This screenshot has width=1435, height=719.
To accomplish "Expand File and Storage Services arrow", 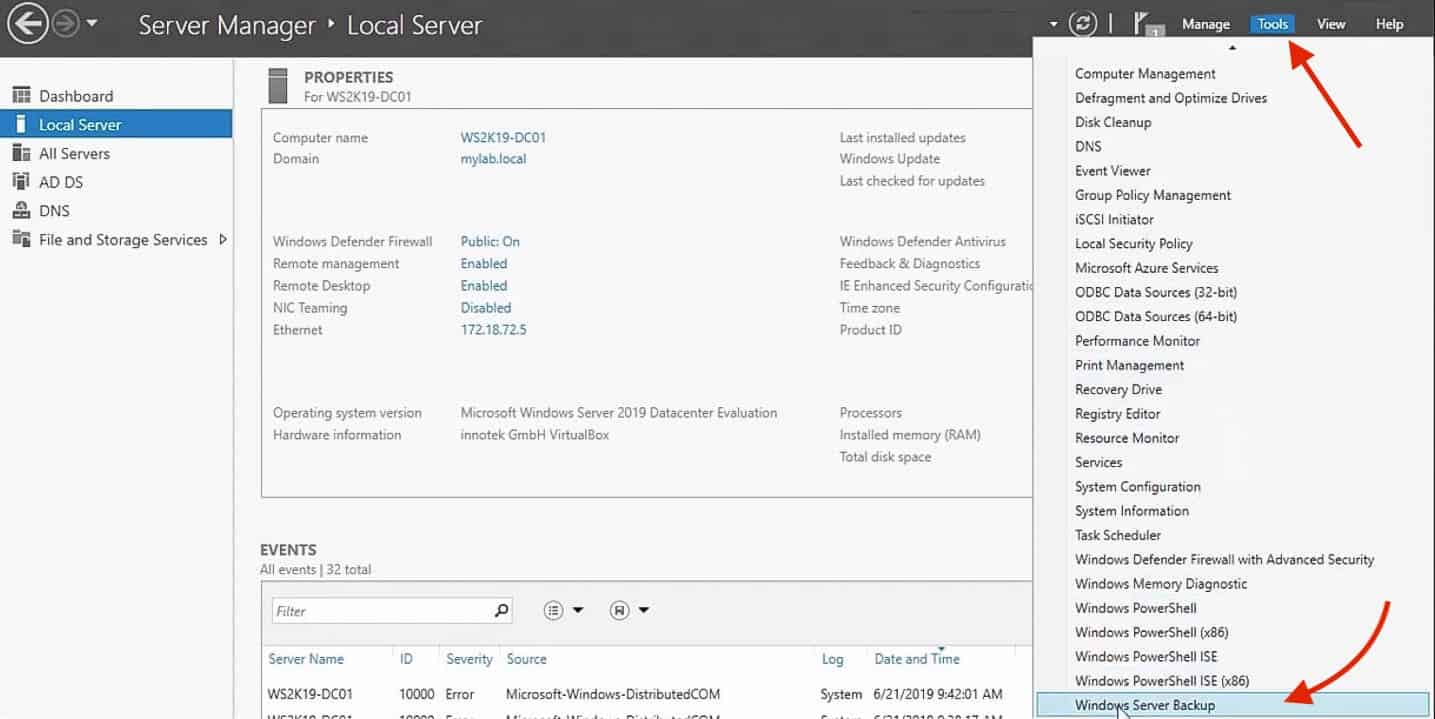I will click(x=223, y=240).
